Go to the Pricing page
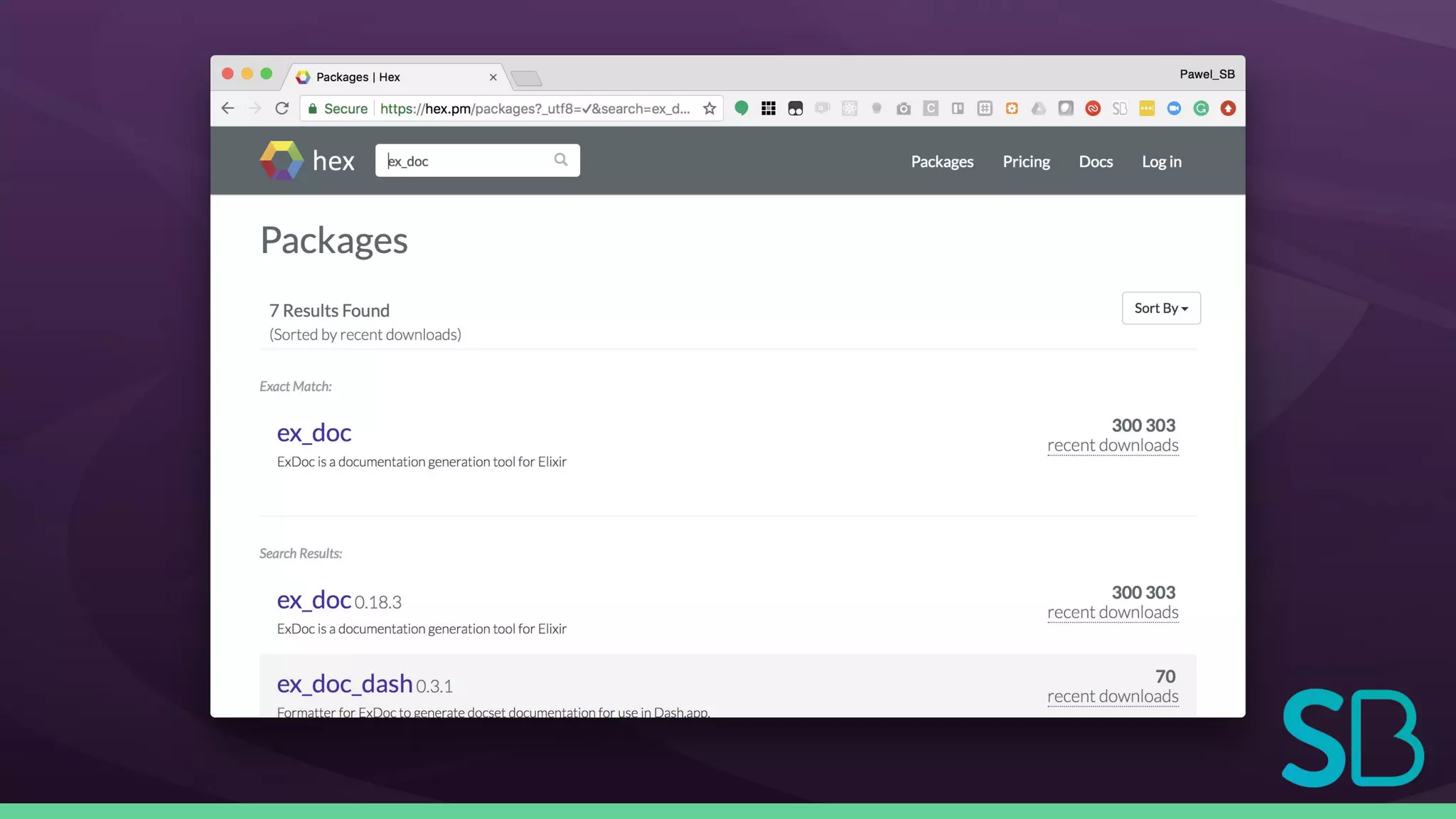Viewport: 1456px width, 819px height. click(x=1026, y=161)
